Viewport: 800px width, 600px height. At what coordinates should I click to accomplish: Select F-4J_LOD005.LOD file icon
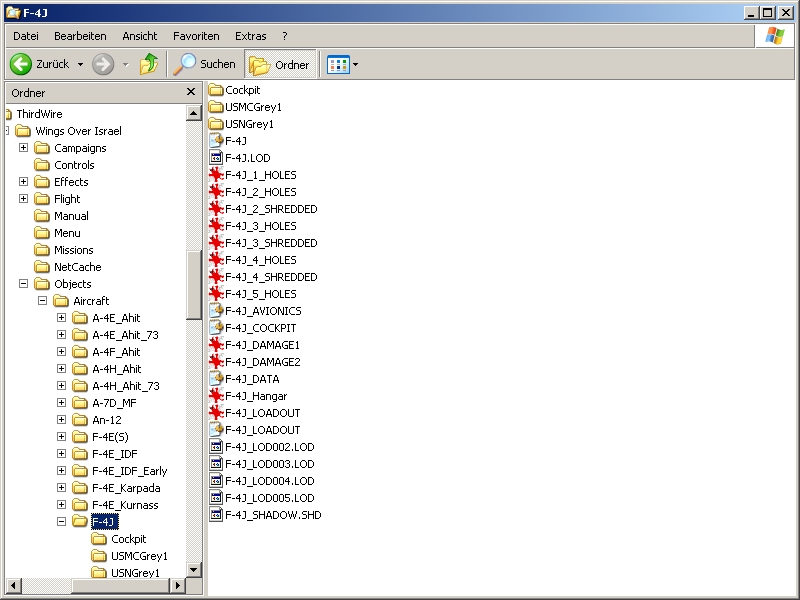pyautogui.click(x=216, y=498)
